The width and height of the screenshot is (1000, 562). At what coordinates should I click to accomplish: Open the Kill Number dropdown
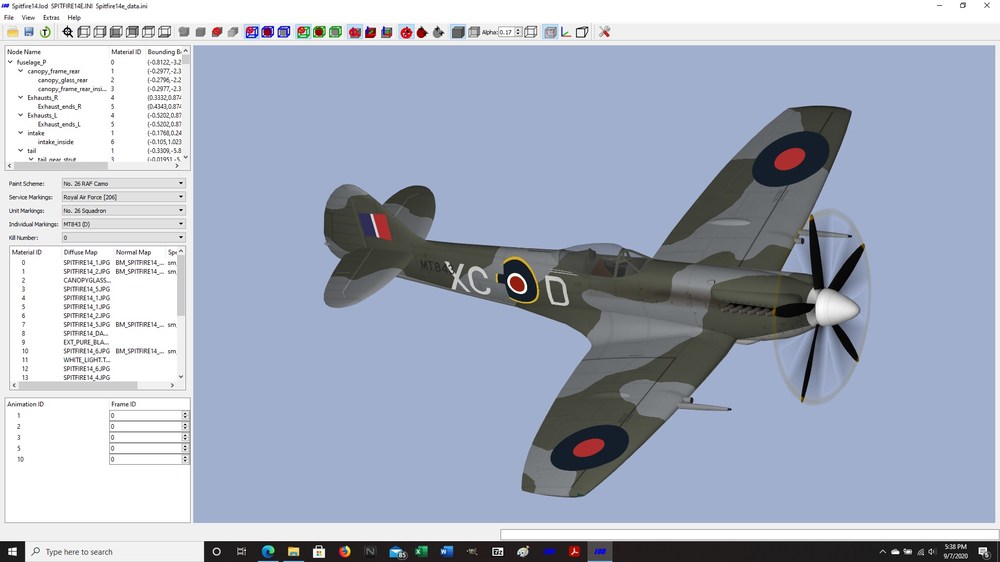pos(123,237)
